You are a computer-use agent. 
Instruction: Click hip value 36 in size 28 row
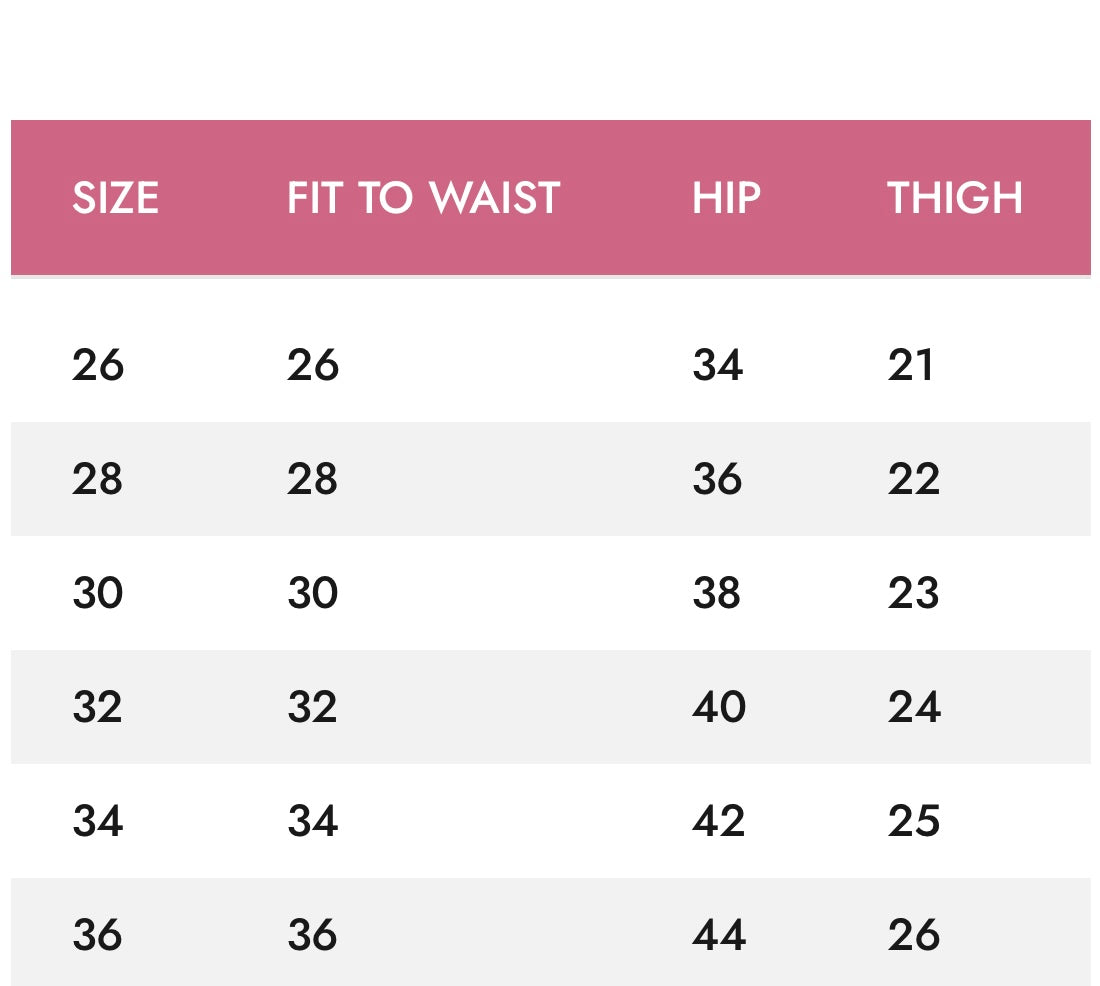(717, 479)
